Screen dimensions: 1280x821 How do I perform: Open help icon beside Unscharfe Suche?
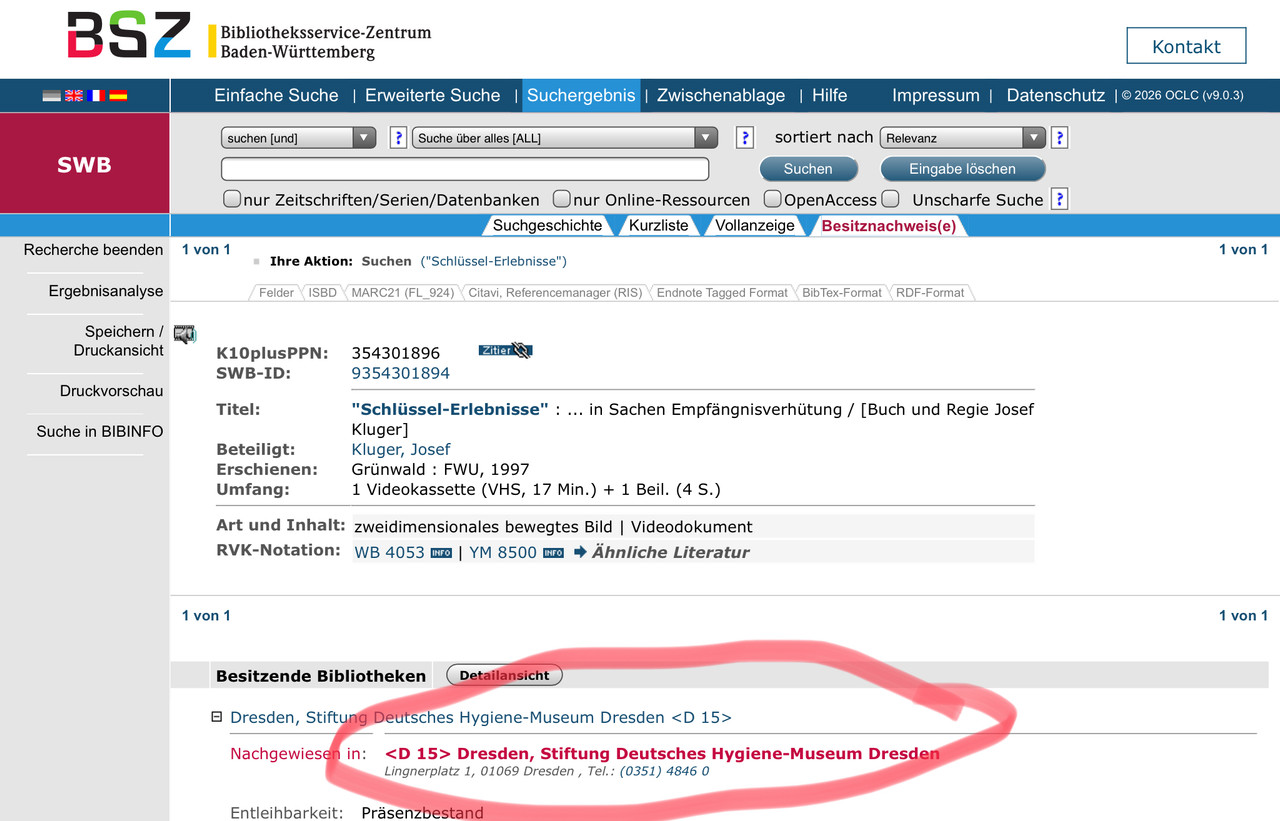pyautogui.click(x=1060, y=199)
